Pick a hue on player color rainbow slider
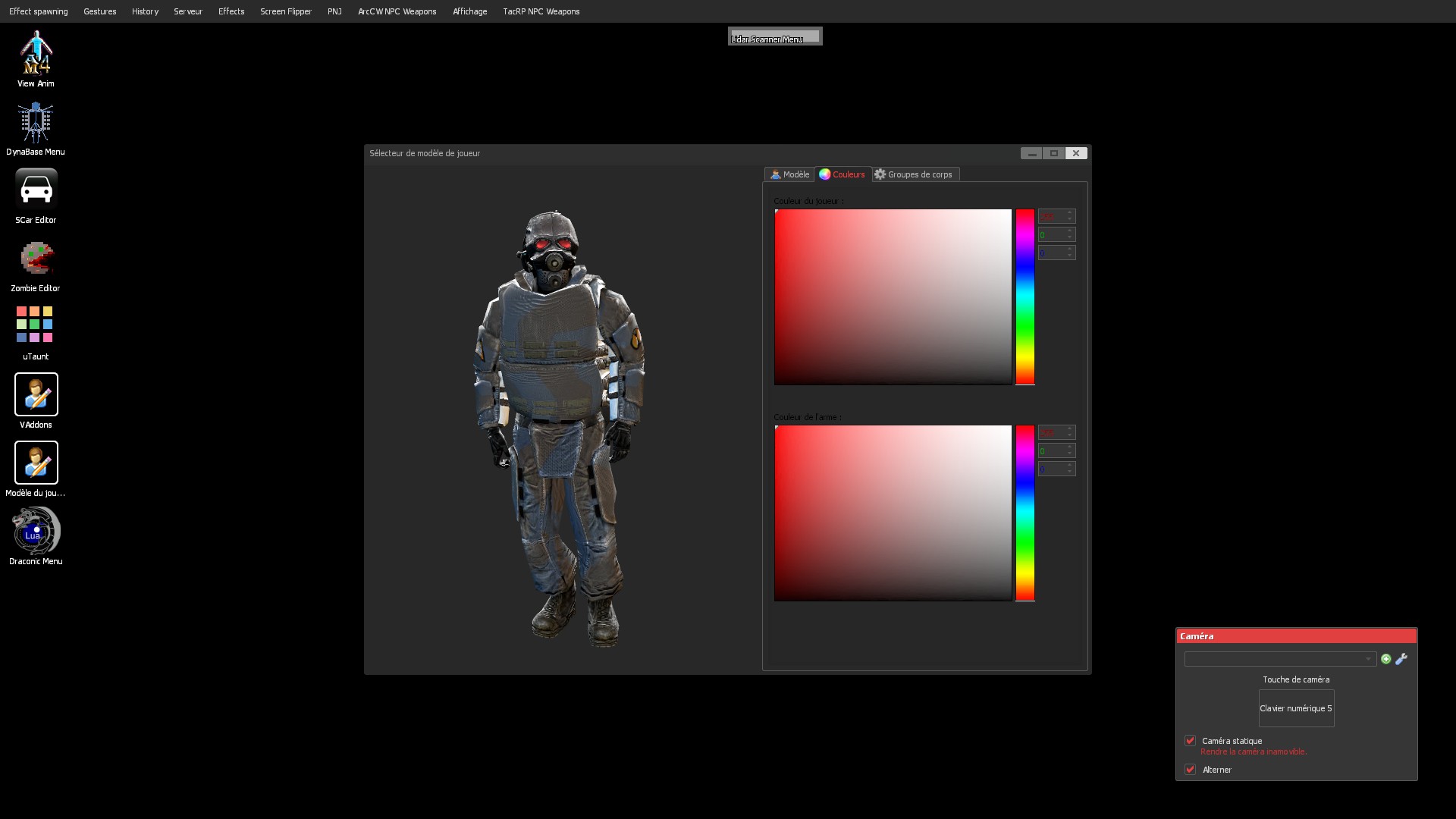Viewport: 1456px width, 819px height. click(1025, 297)
